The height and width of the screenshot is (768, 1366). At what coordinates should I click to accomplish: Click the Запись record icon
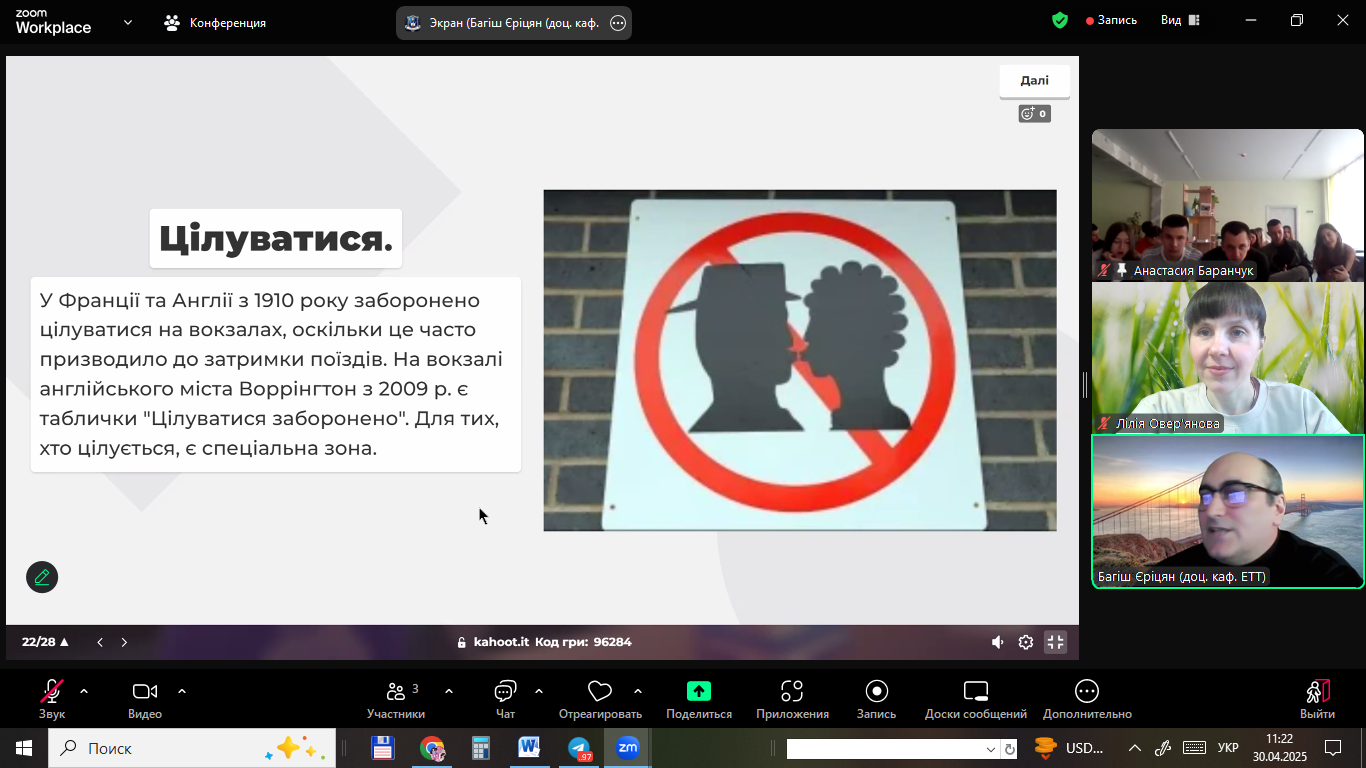pos(876,692)
